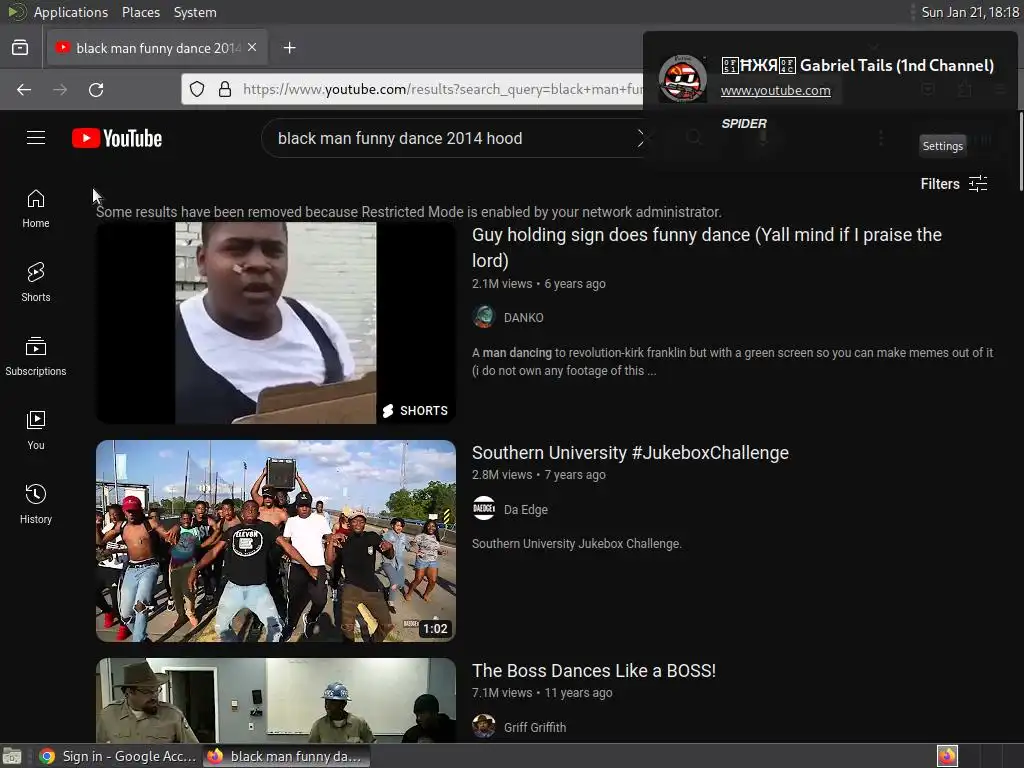
Task: Open Da Edge channel name link
Action: [x=525, y=509]
